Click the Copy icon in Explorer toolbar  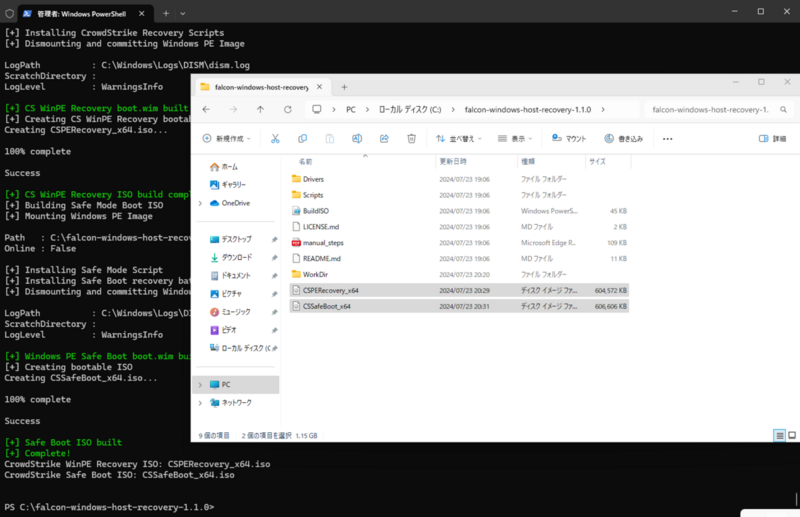click(x=303, y=138)
